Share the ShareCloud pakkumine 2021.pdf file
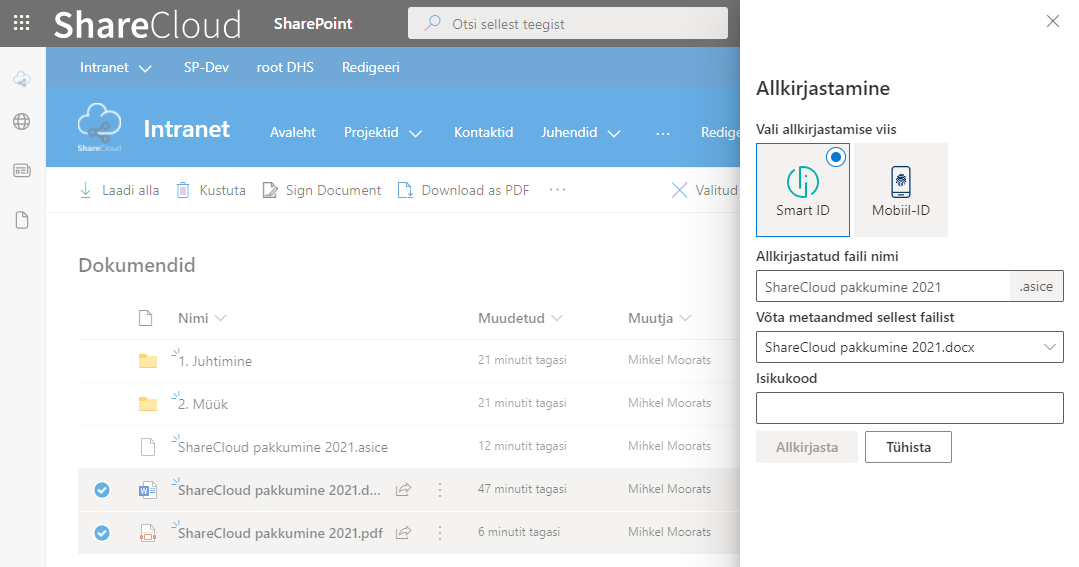The height and width of the screenshot is (567, 1079). coord(403,533)
